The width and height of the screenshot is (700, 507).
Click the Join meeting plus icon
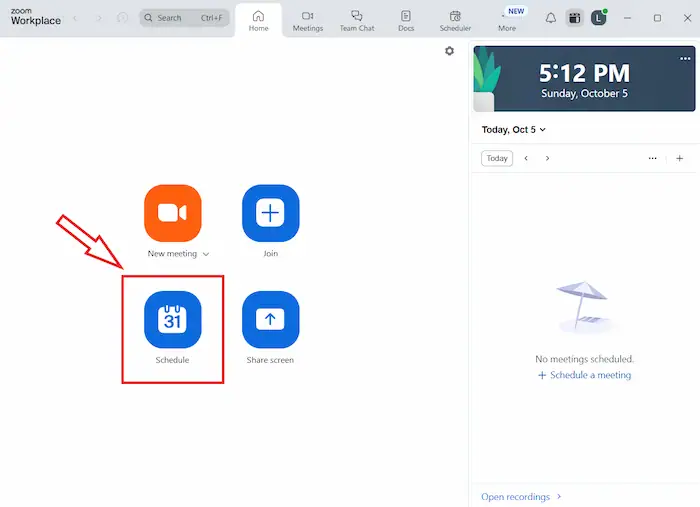[270, 213]
